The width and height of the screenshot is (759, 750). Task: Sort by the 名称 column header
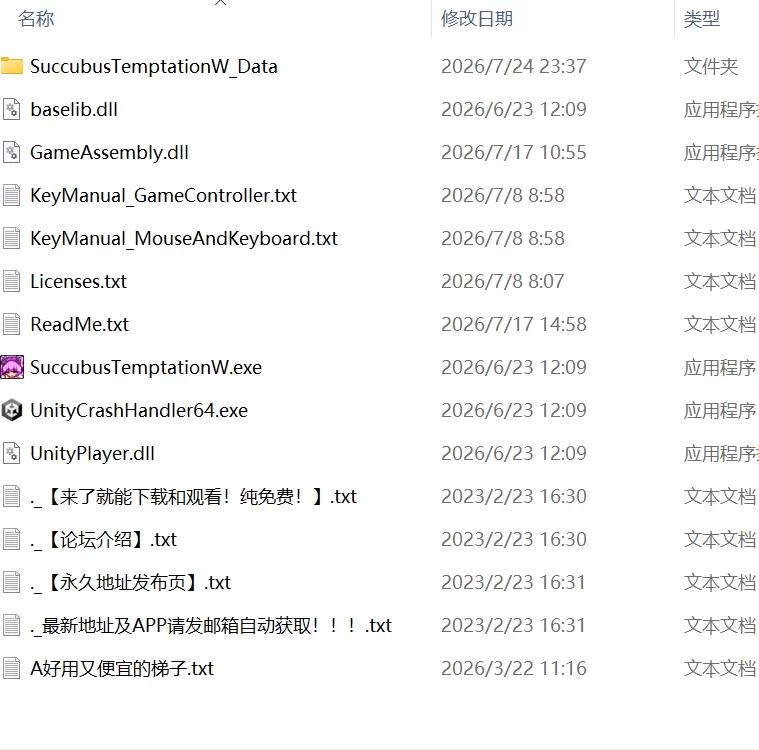[x=36, y=19]
